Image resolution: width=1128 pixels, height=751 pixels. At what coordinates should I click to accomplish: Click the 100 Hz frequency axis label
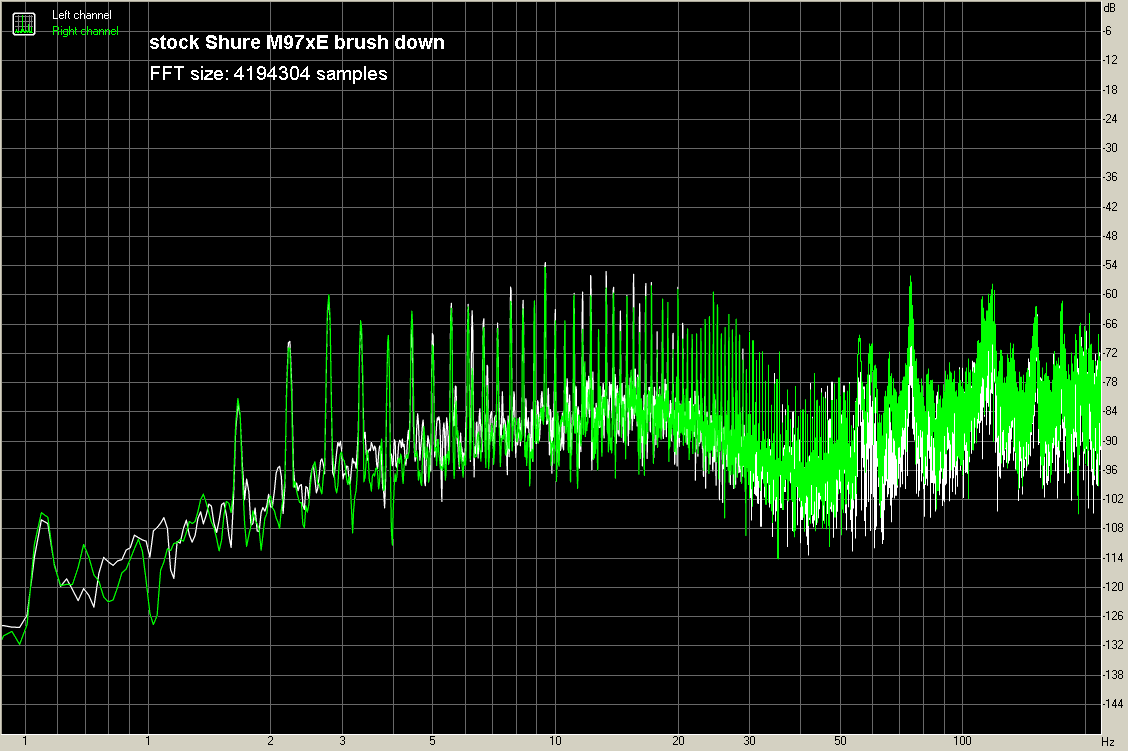[962, 741]
